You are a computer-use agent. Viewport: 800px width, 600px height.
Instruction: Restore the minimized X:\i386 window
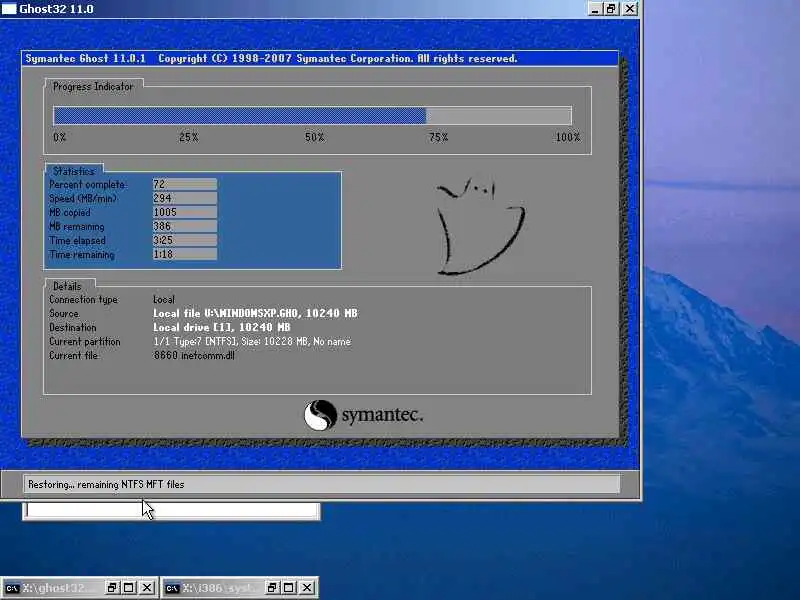click(272, 588)
